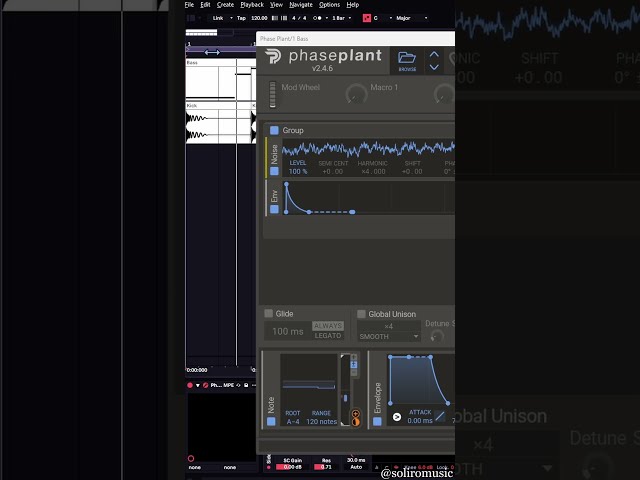
Task: Click the orange plus modulator icon in Note panel
Action: [356, 414]
